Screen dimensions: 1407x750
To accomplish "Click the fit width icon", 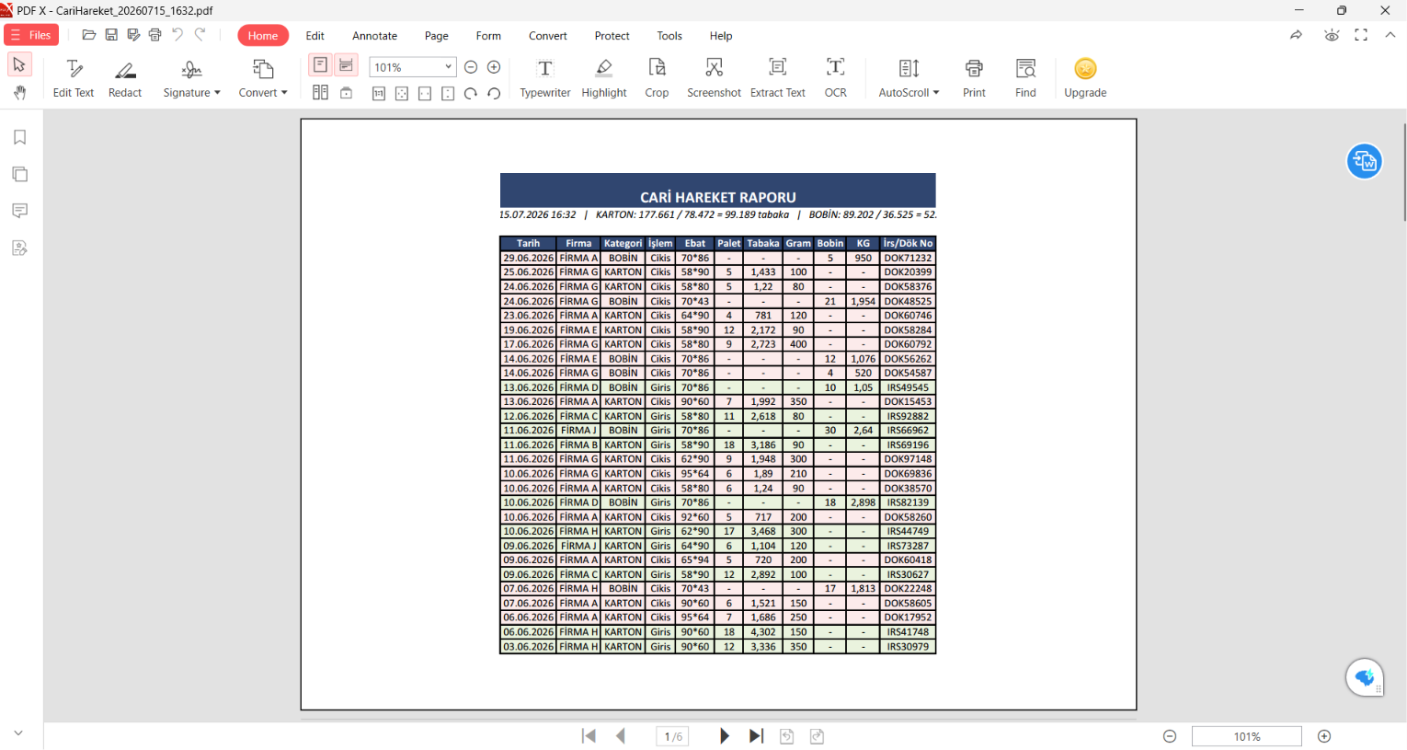I will (x=424, y=93).
